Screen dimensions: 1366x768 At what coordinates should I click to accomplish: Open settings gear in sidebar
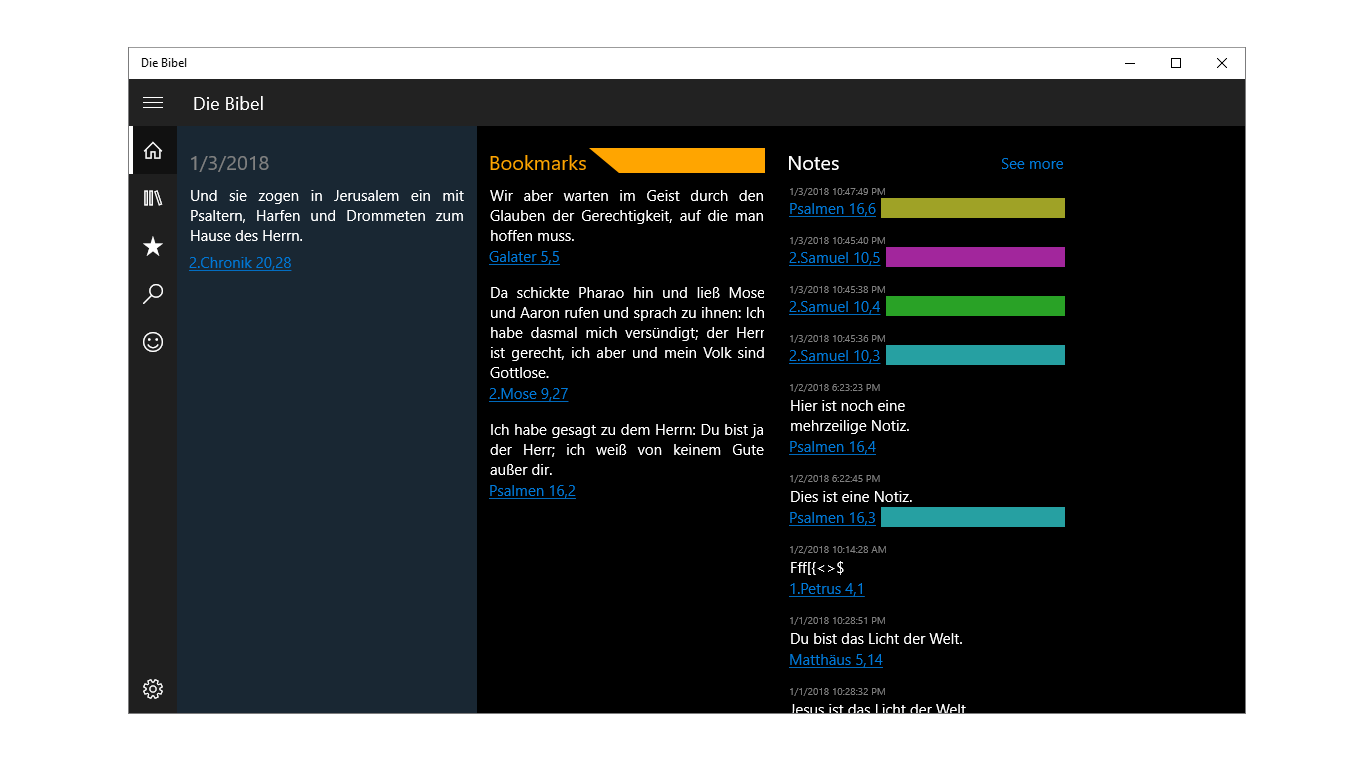point(153,689)
